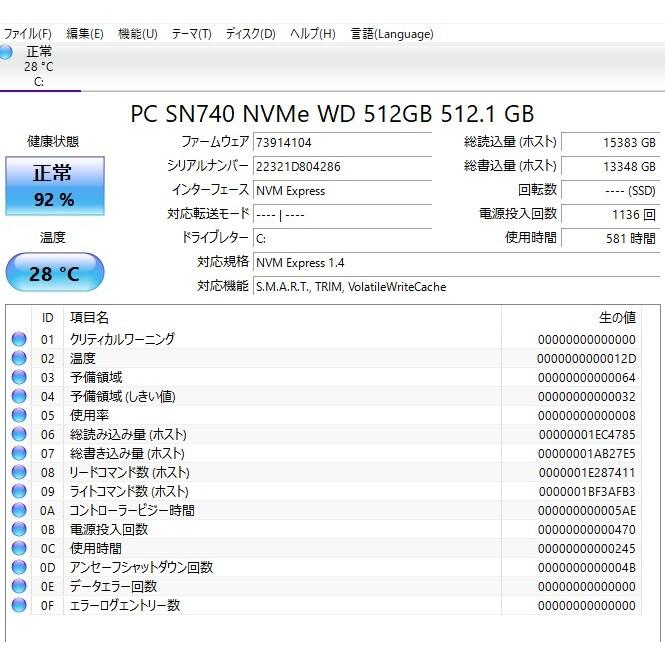Click total host writes value 13348 GB

[x=611, y=166]
